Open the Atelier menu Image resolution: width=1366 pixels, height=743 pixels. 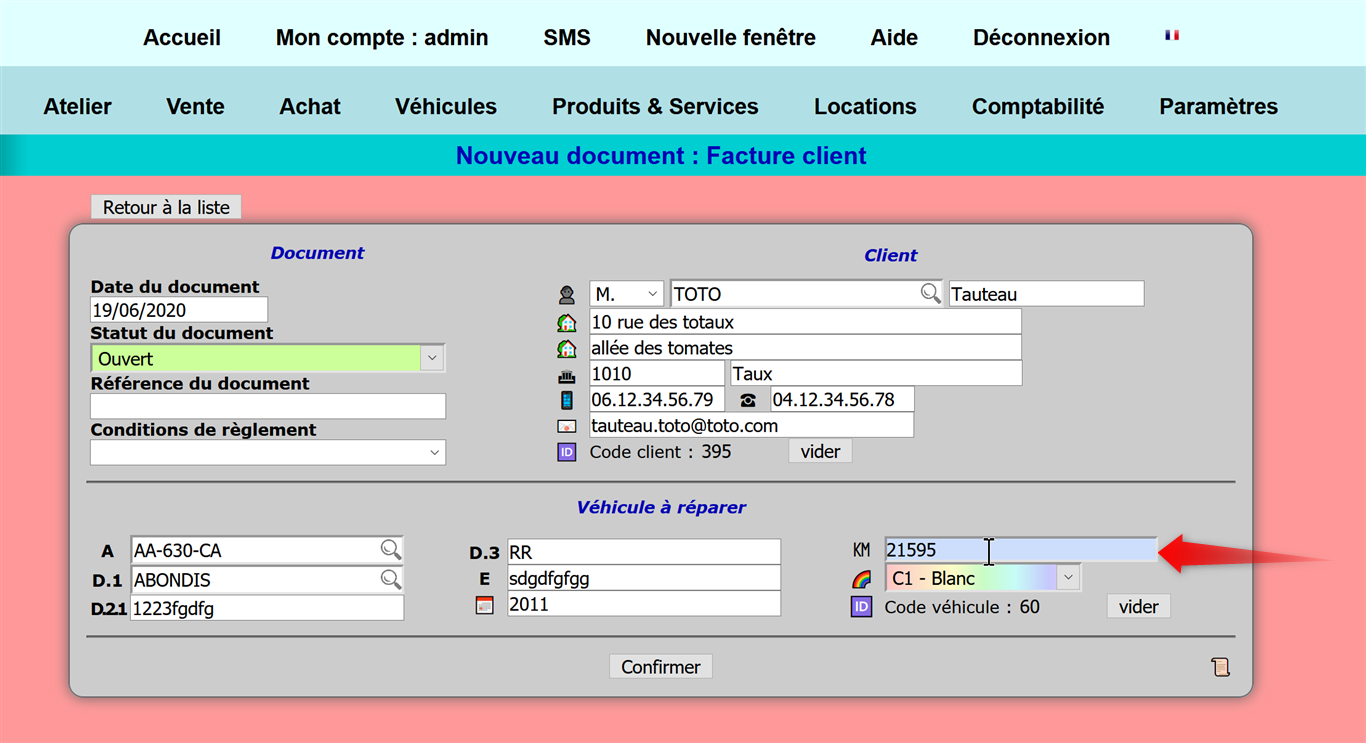78,107
